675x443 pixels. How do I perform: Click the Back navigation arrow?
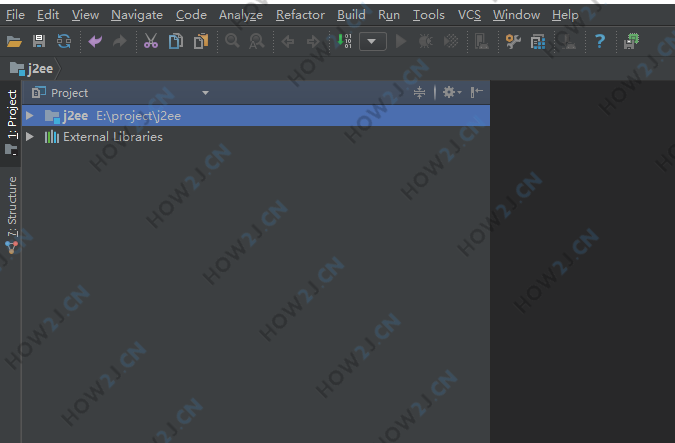288,42
